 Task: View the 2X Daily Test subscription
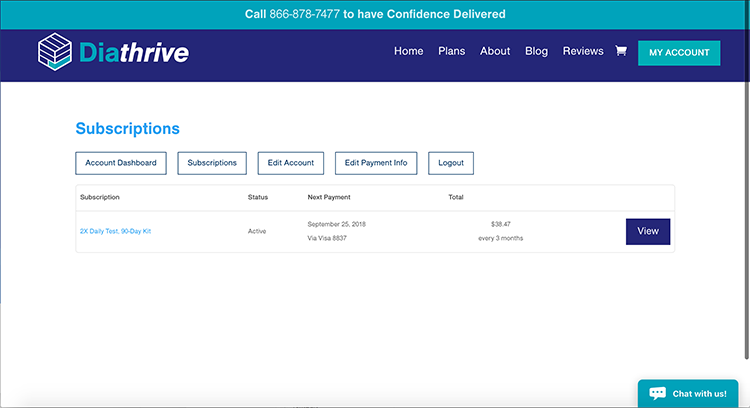(648, 232)
